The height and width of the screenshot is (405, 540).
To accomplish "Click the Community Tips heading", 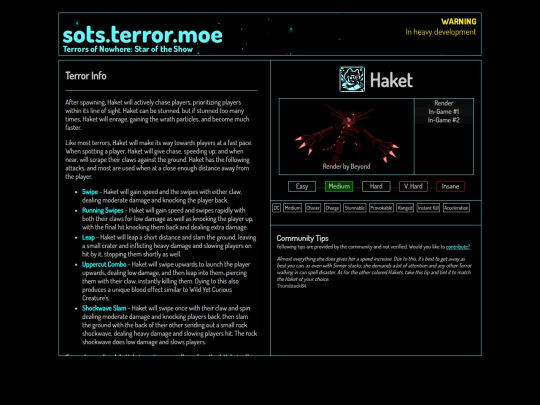I will (x=302, y=238).
